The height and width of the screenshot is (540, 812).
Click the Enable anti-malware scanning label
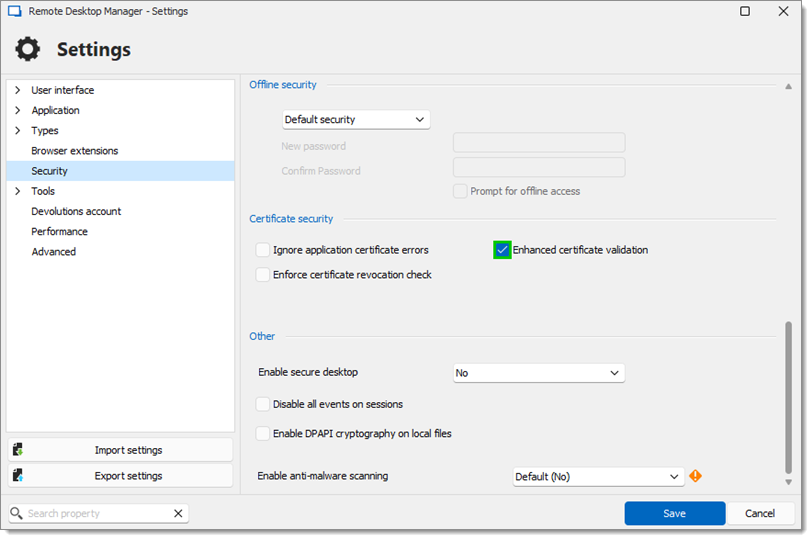(323, 476)
